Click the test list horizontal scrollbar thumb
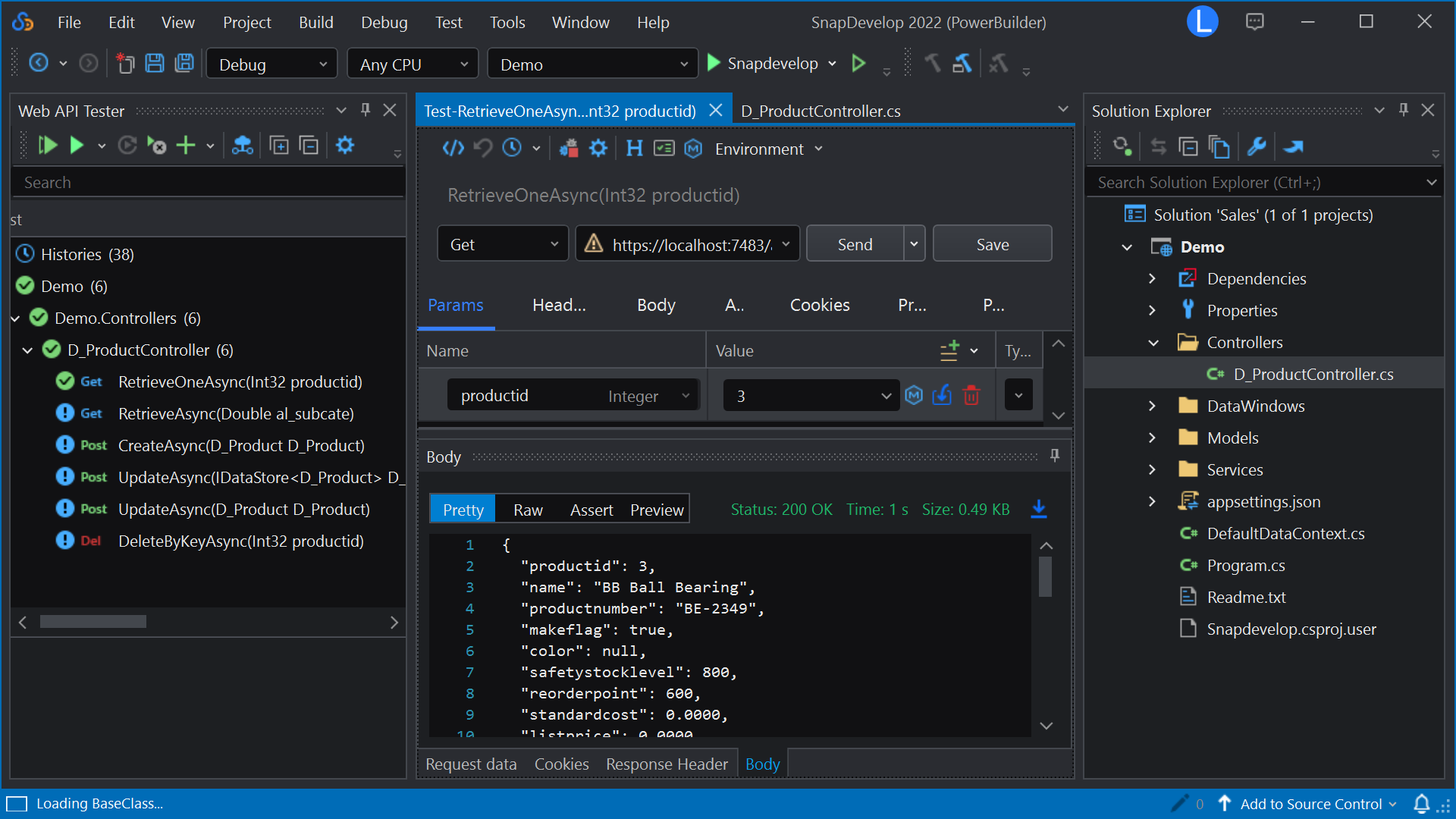This screenshot has height=819, width=1456. click(93, 623)
